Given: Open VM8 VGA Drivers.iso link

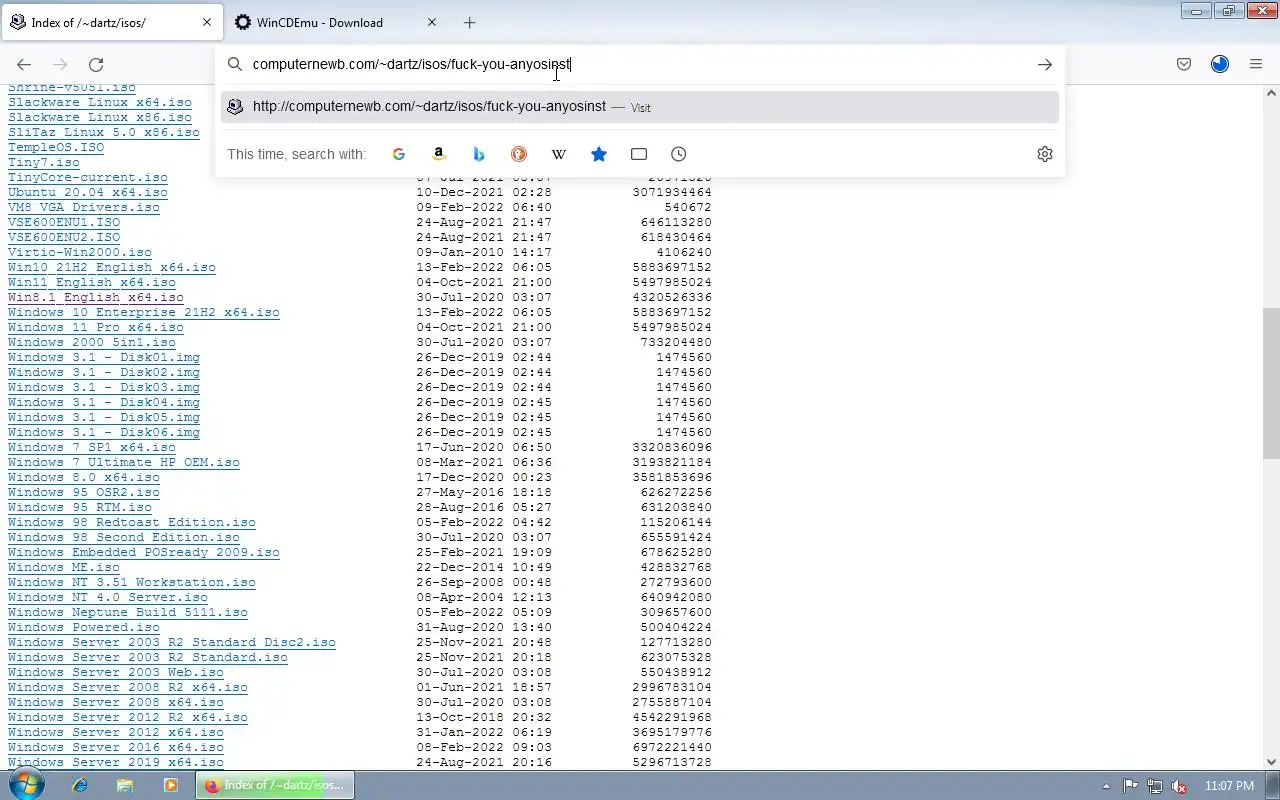Looking at the screenshot, I should [x=84, y=207].
